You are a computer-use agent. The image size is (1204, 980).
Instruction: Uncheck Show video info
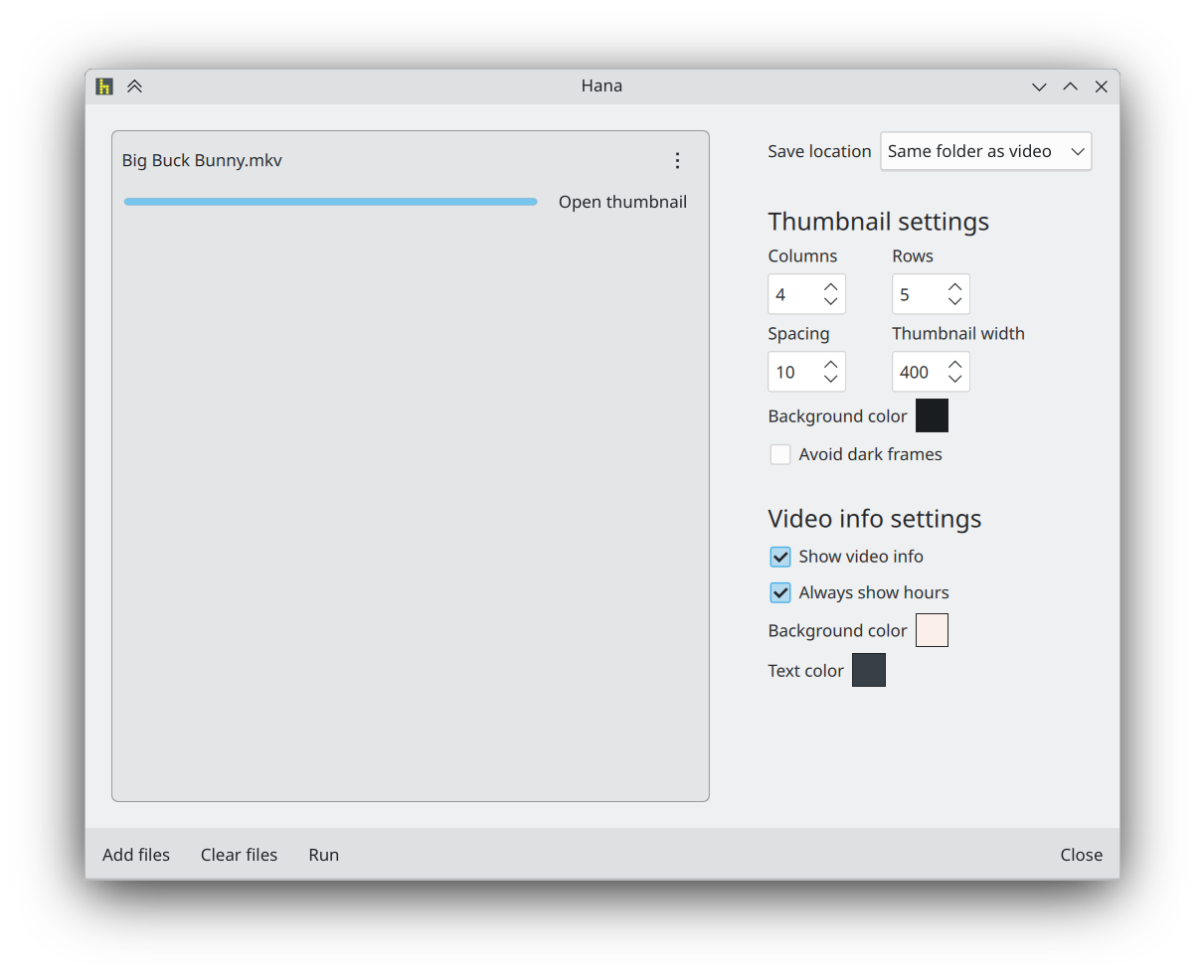(x=780, y=557)
